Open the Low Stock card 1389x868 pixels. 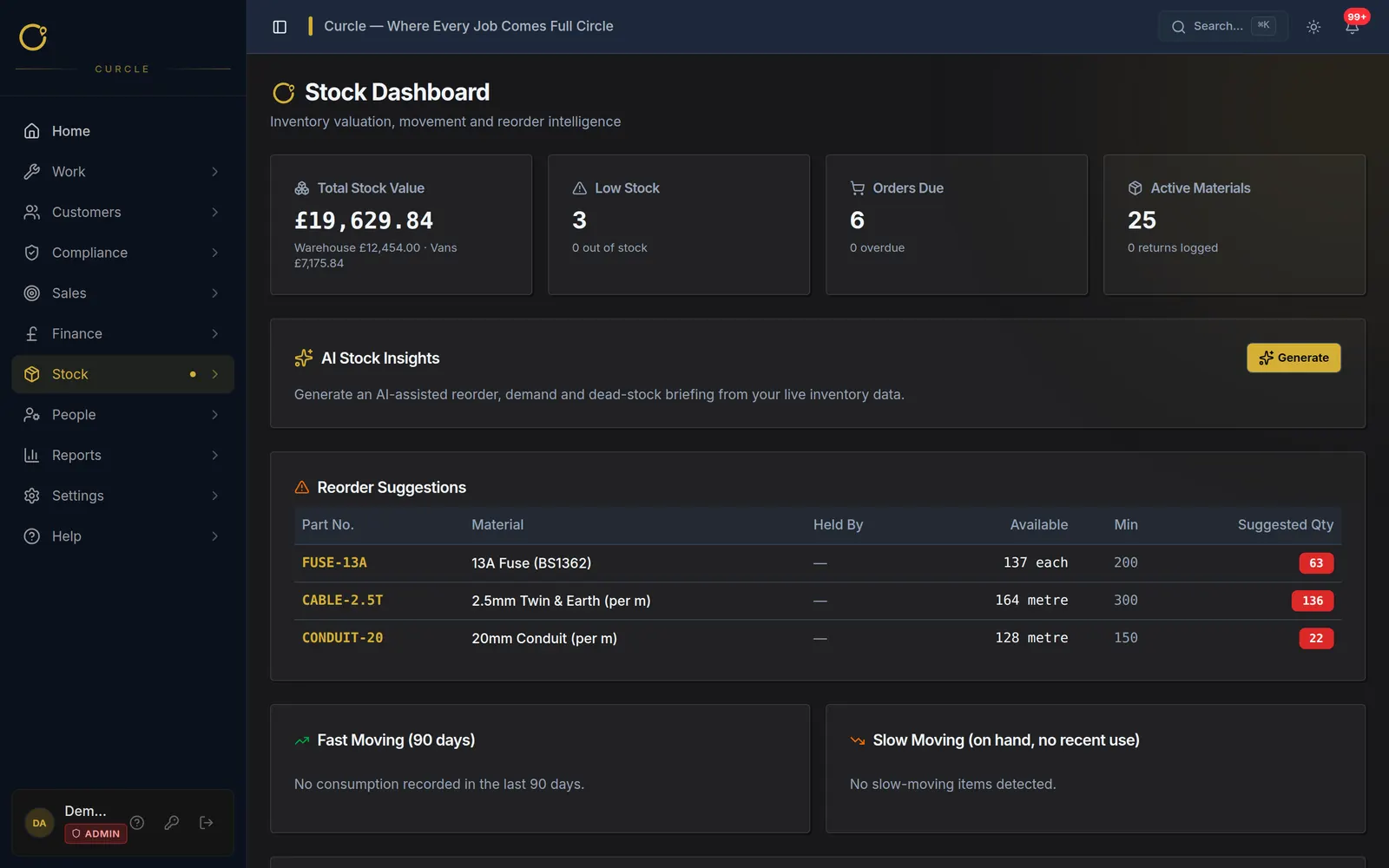click(679, 225)
